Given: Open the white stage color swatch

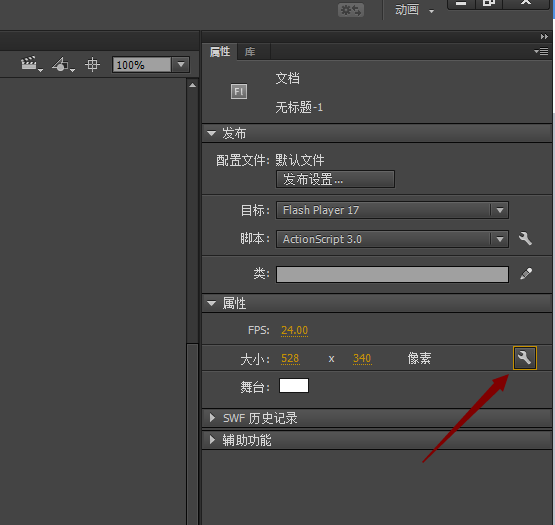Looking at the screenshot, I should 294,386.
